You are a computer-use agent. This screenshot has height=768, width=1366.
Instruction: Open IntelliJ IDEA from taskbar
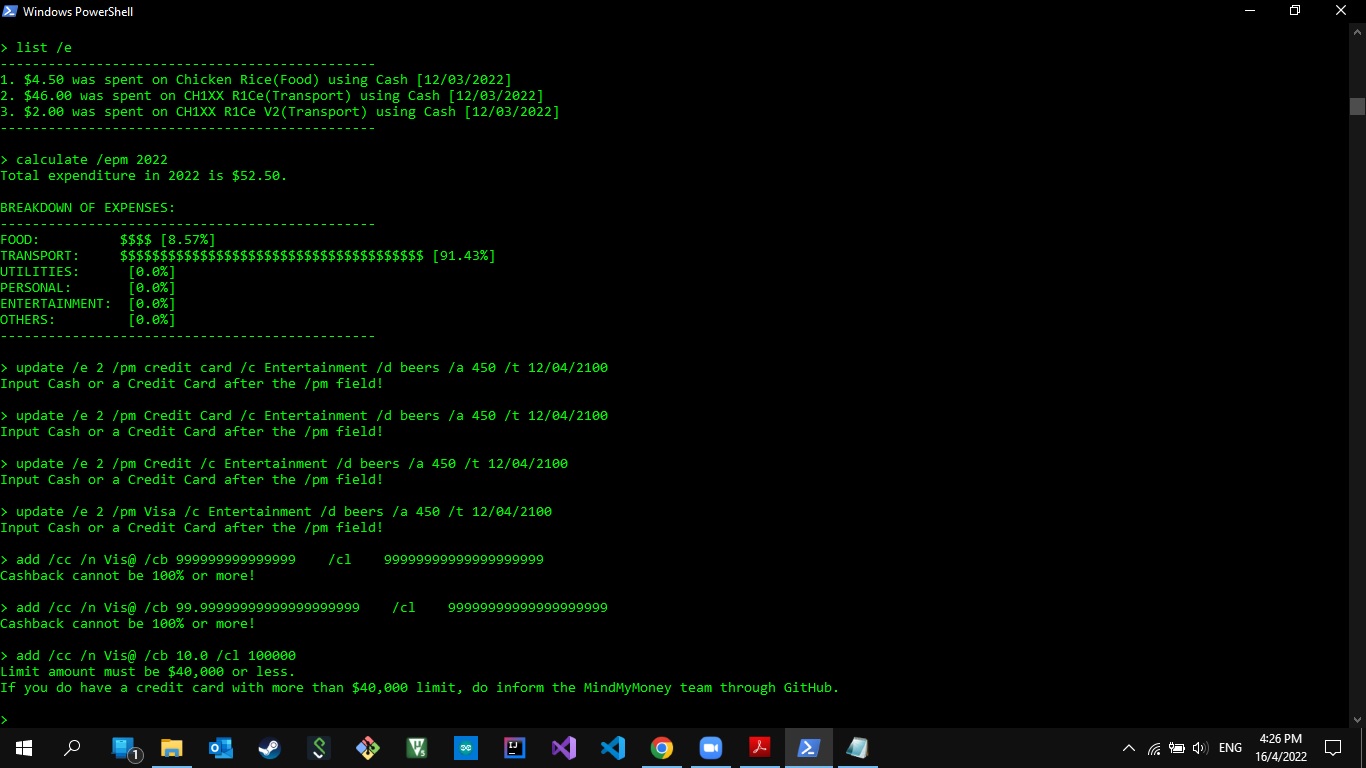(x=515, y=748)
